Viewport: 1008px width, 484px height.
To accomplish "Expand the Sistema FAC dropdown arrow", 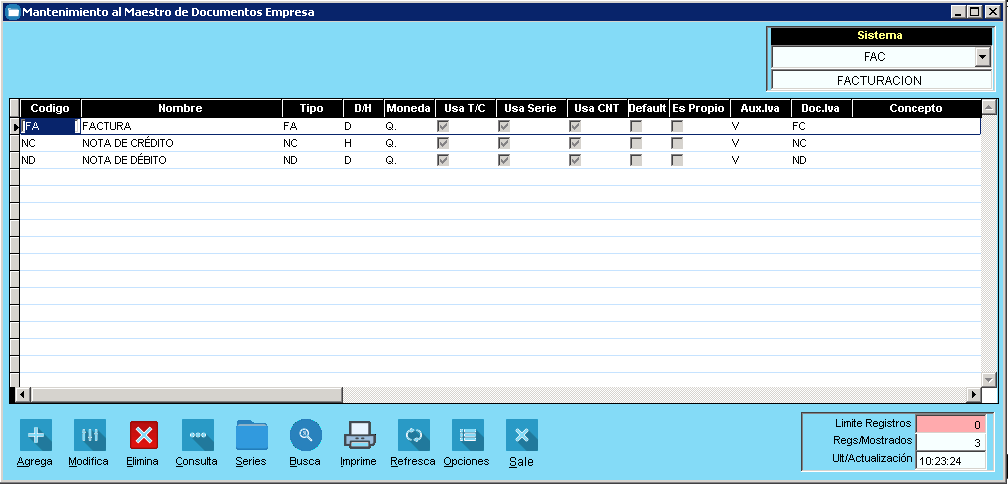I will click(x=981, y=58).
